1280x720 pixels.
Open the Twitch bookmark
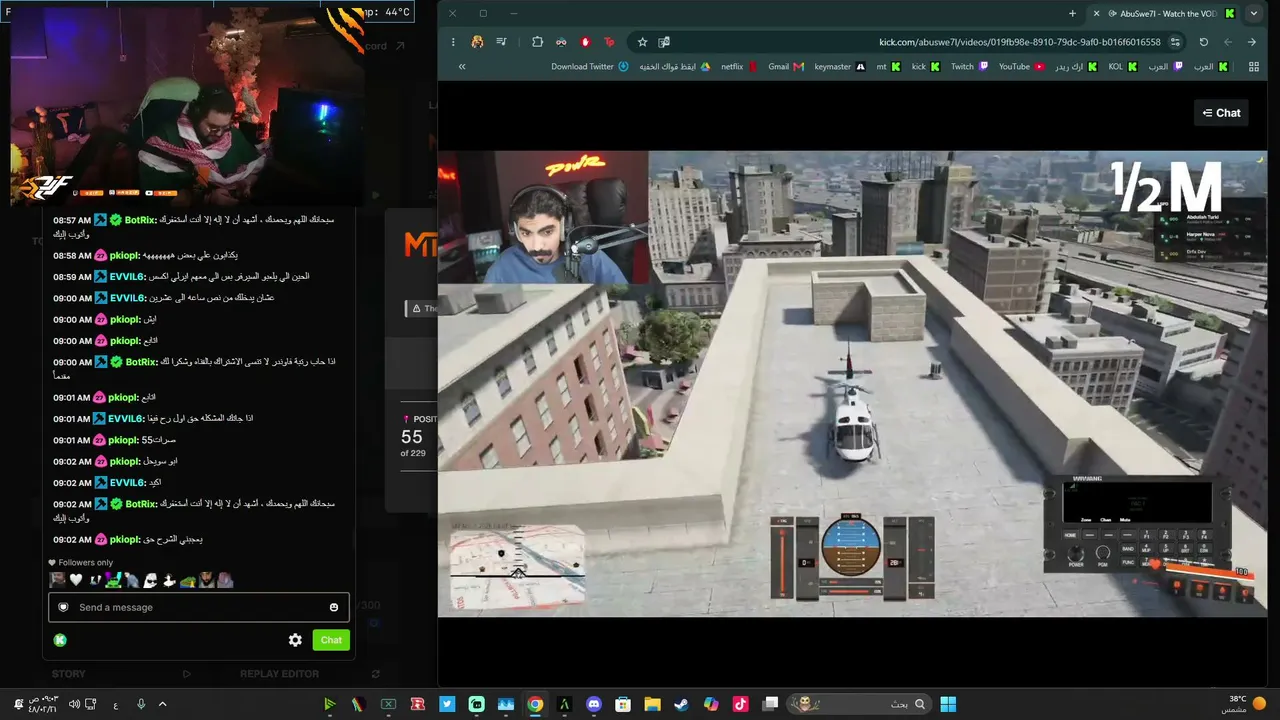pyautogui.click(x=969, y=67)
